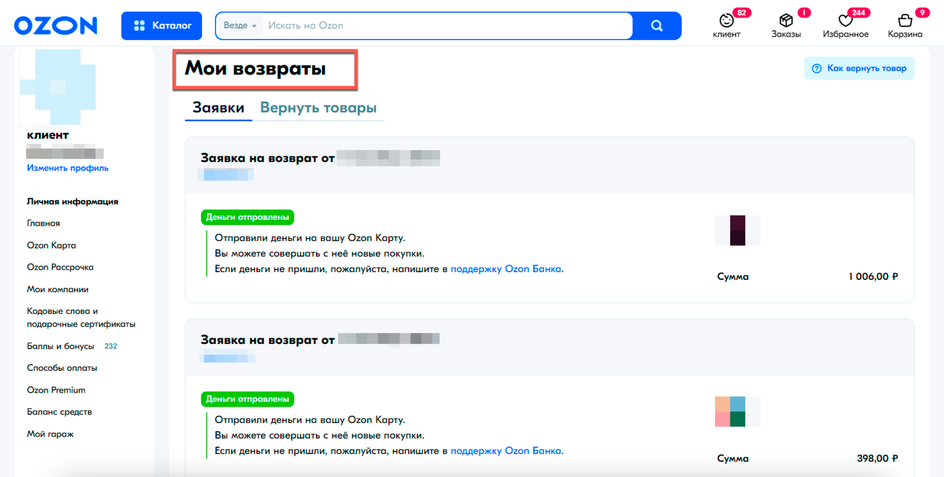Switch to the Вернуть товары tab
The height and width of the screenshot is (477, 944).
(318, 108)
